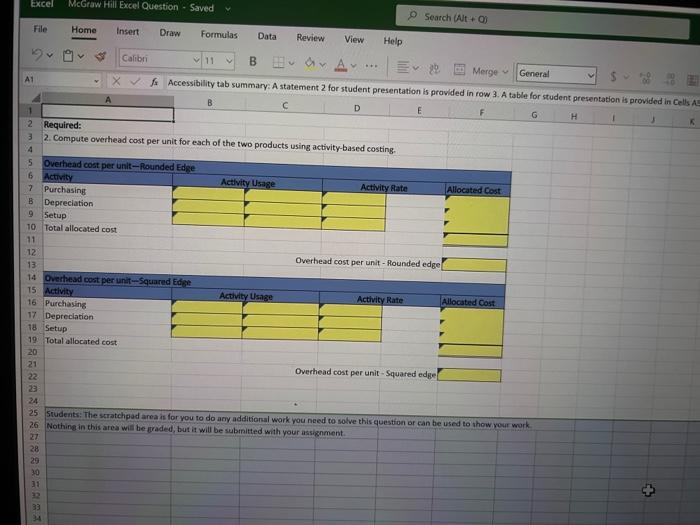
Task: Click the Search (Alt + Q) box
Action: pos(542,21)
